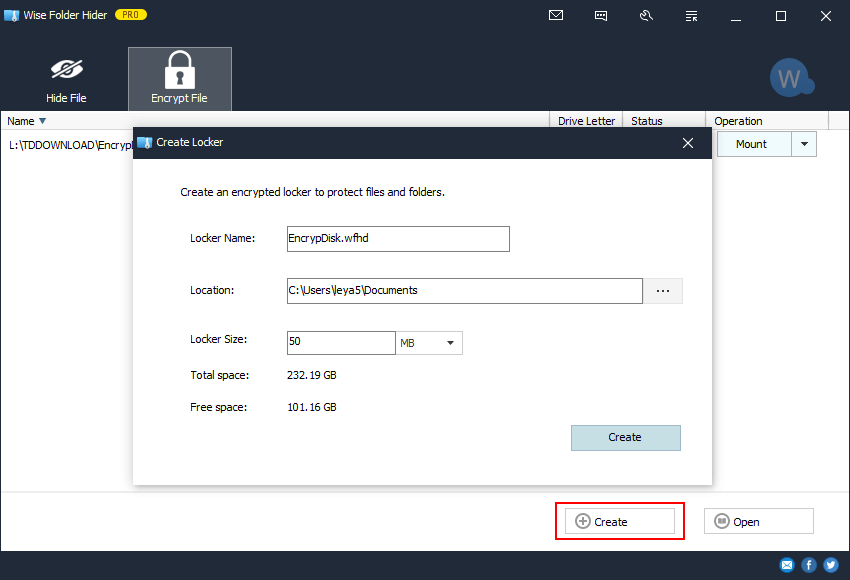Click the email icon in footer
Image resolution: width=850 pixels, height=580 pixels.
[x=787, y=565]
